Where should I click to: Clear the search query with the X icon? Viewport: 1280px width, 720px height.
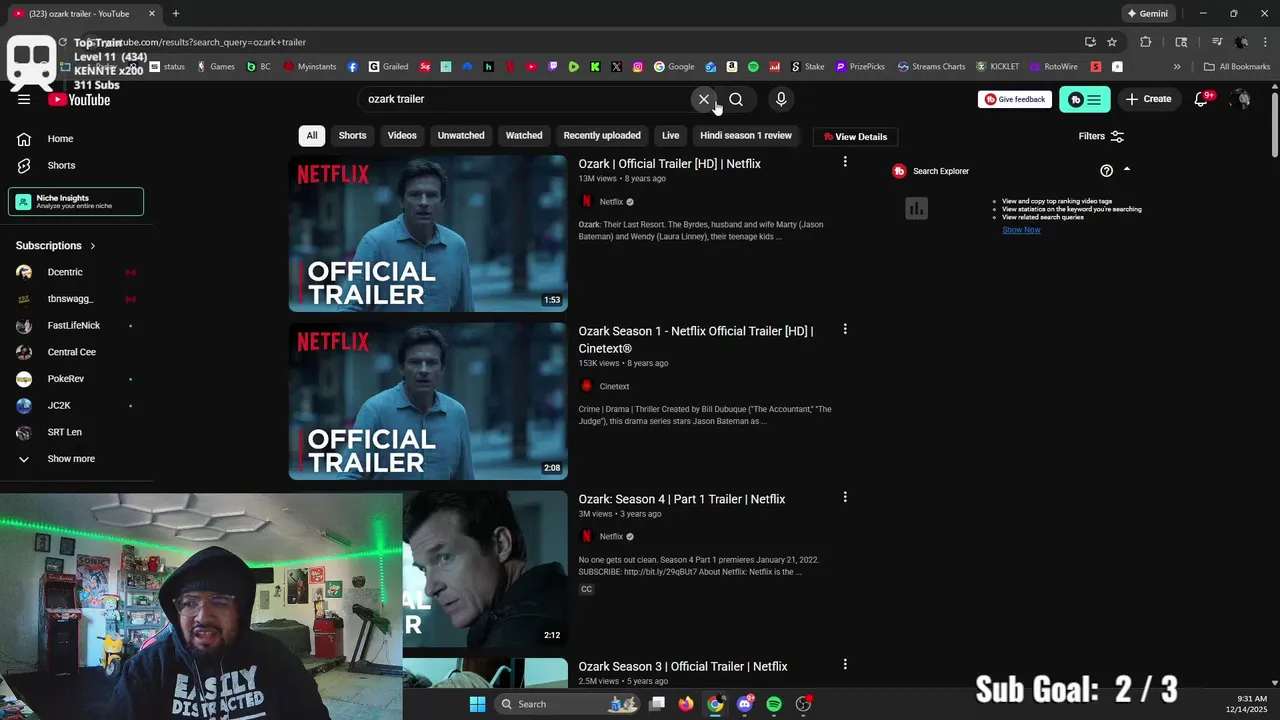tap(704, 99)
